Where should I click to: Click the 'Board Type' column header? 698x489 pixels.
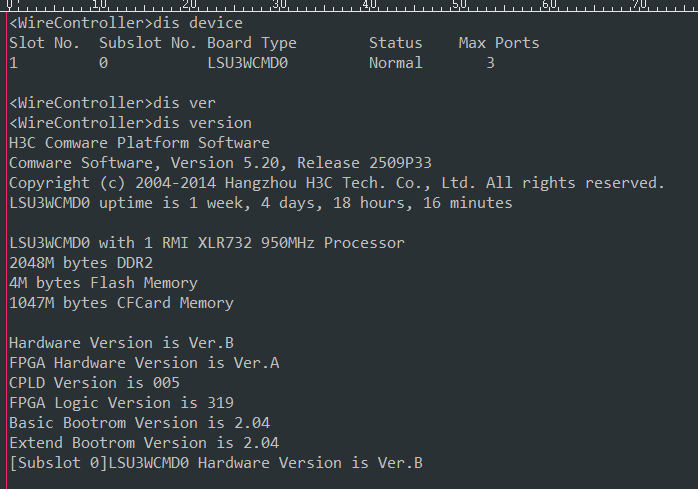(252, 43)
